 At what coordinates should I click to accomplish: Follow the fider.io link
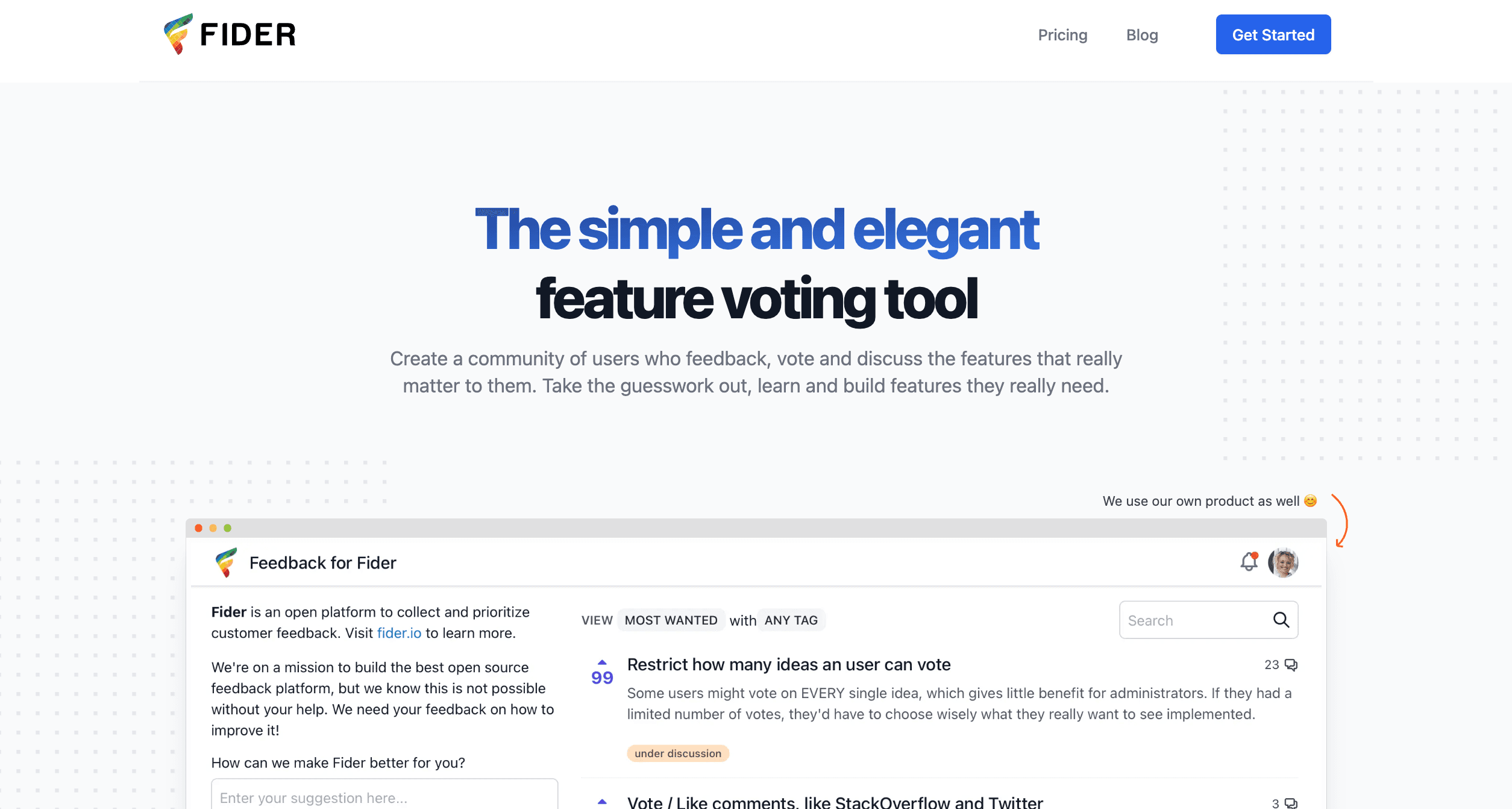(399, 633)
